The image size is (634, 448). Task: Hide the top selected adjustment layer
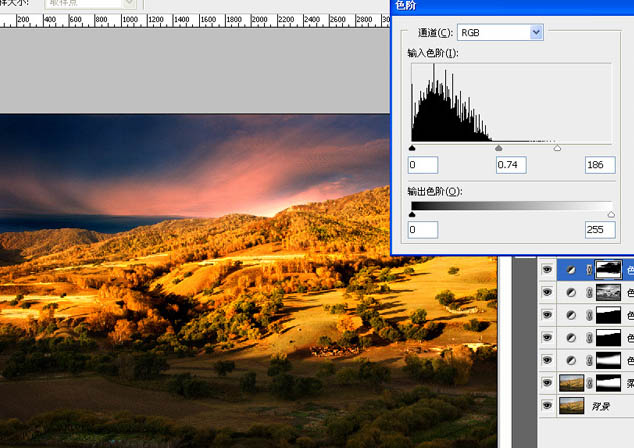click(x=547, y=269)
